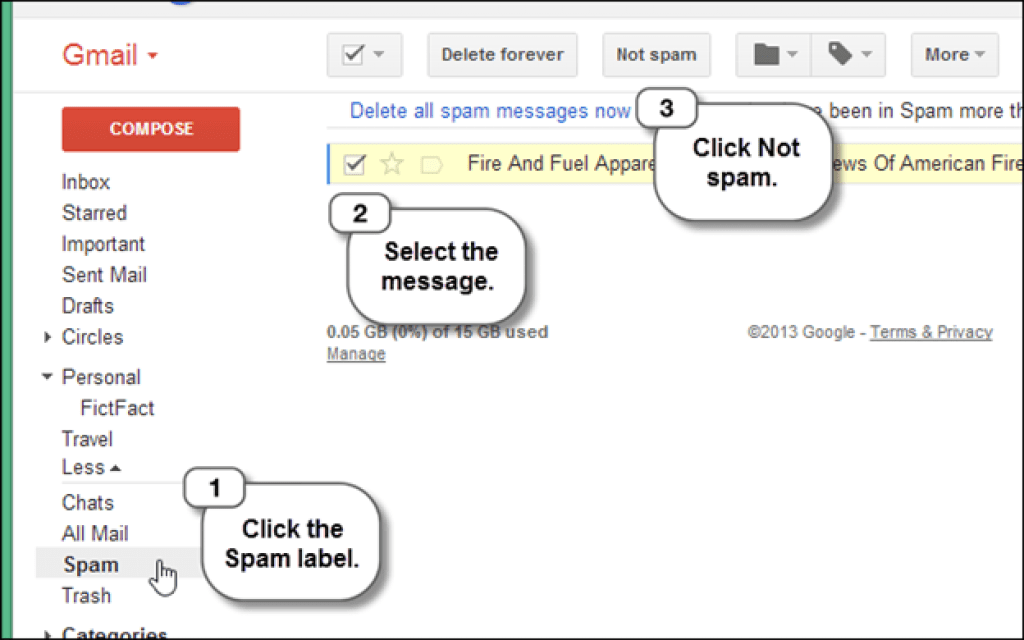Screen dimensions: 1024x640
Task: Open the Trash folder
Action: click(x=86, y=596)
